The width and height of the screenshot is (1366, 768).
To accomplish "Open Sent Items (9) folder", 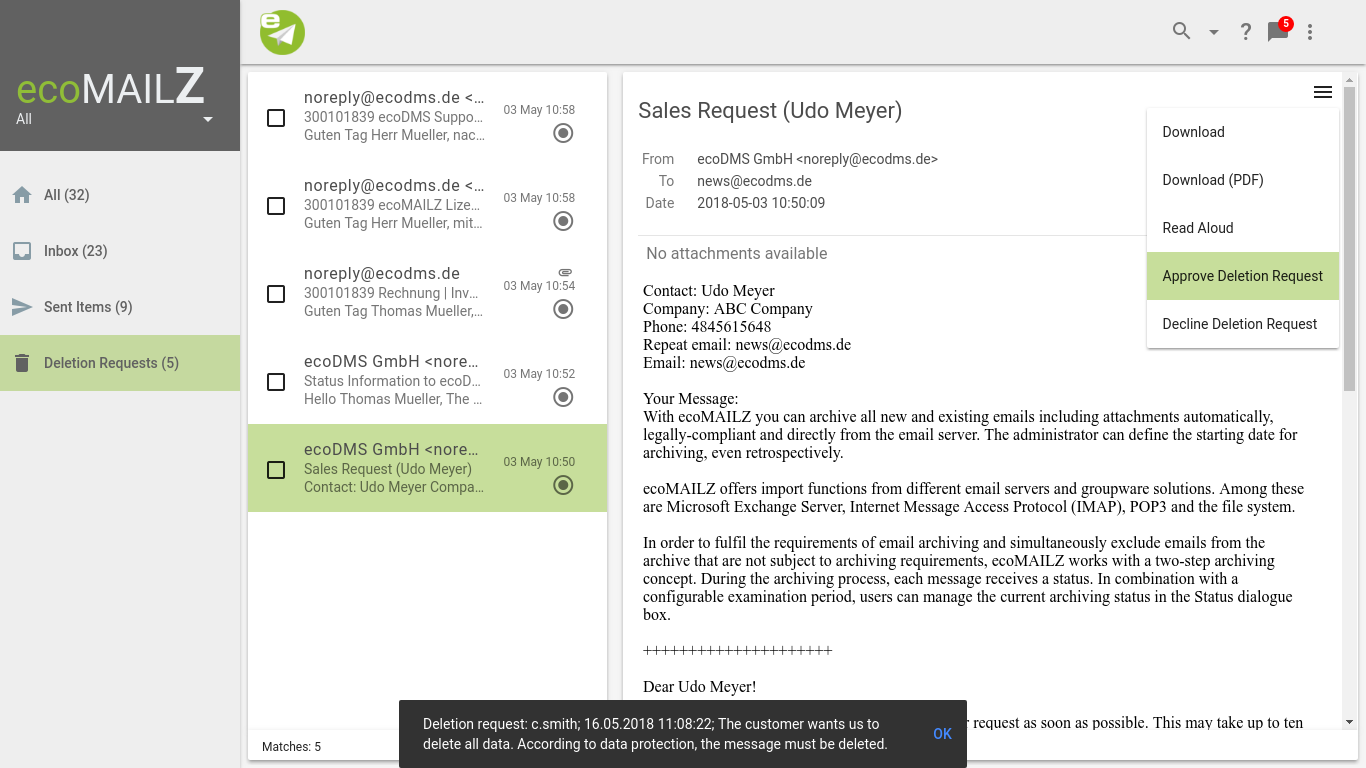I will [x=120, y=307].
